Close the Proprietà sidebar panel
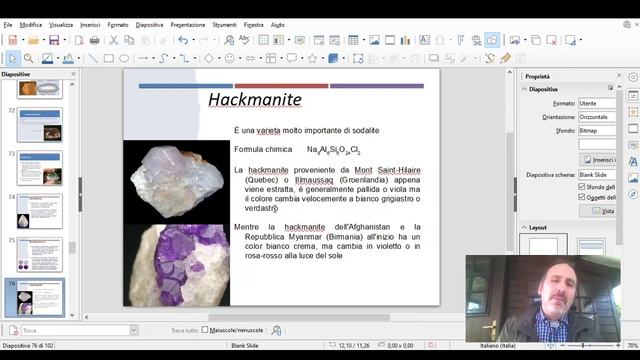 point(619,76)
